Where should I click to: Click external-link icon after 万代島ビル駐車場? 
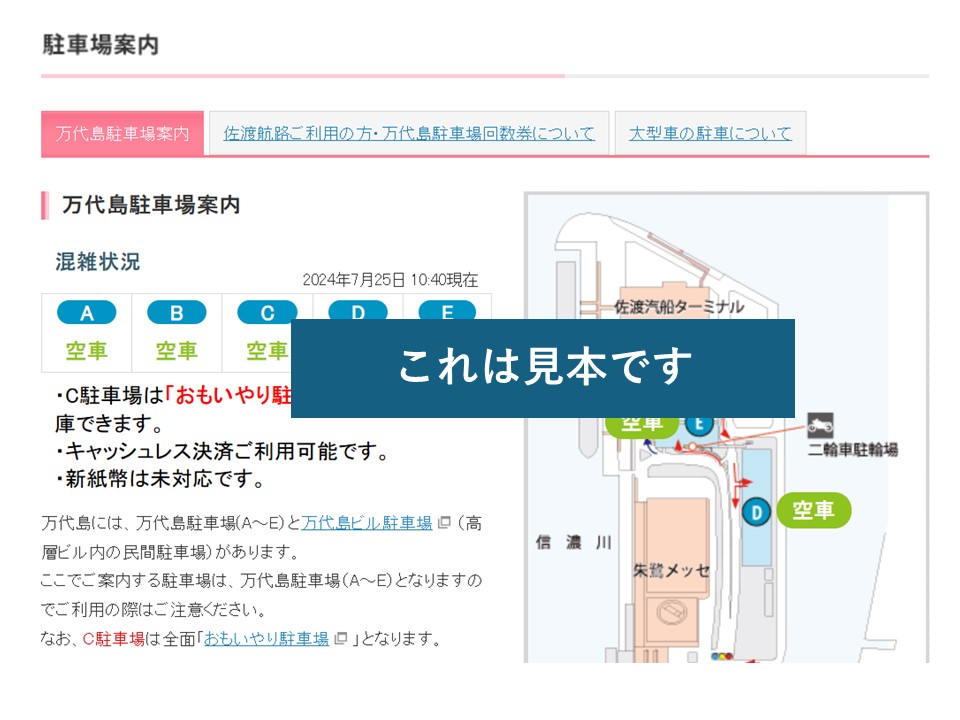445,523
